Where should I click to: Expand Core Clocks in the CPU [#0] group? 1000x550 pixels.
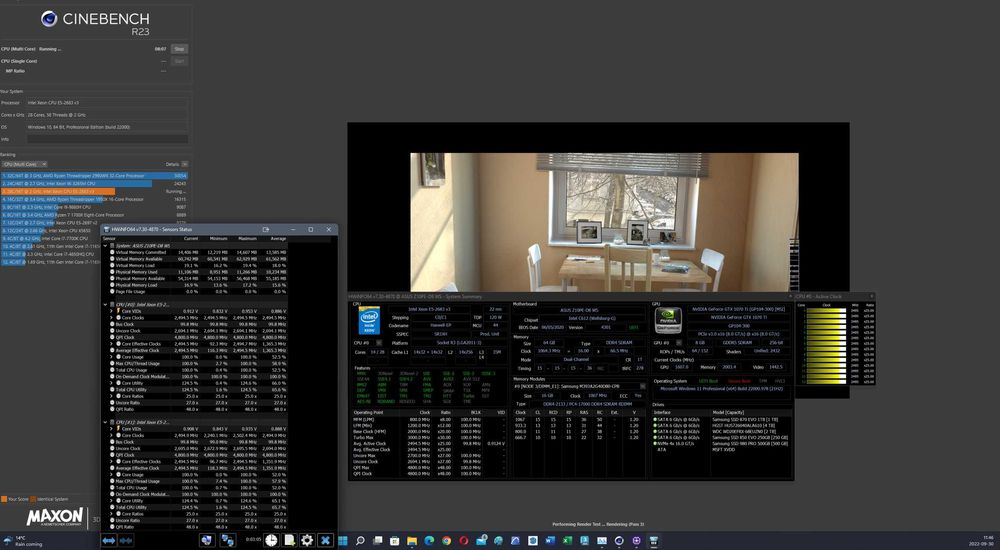111,317
